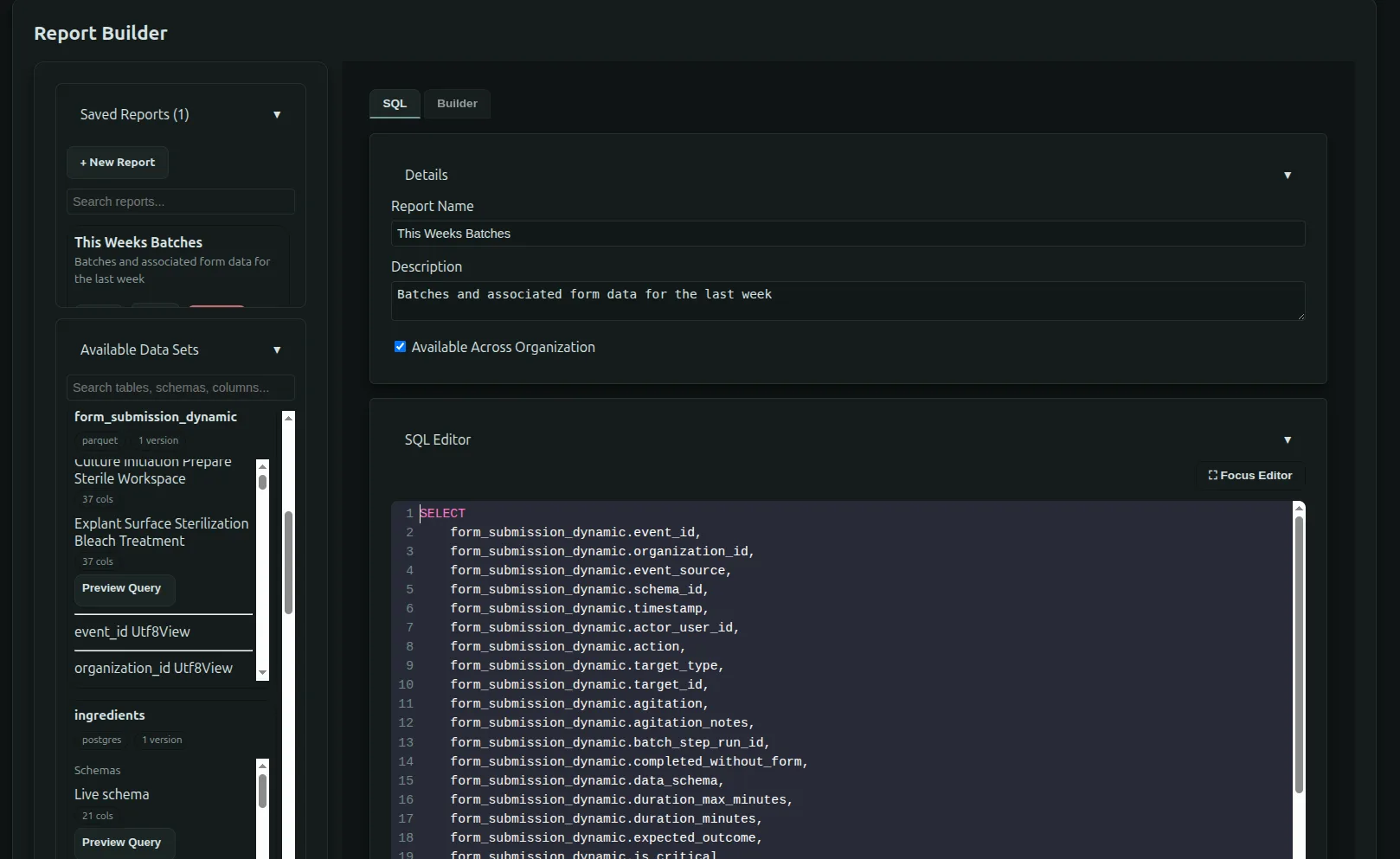The width and height of the screenshot is (1400, 859).
Task: Switch to the SQL tab
Action: (x=395, y=104)
